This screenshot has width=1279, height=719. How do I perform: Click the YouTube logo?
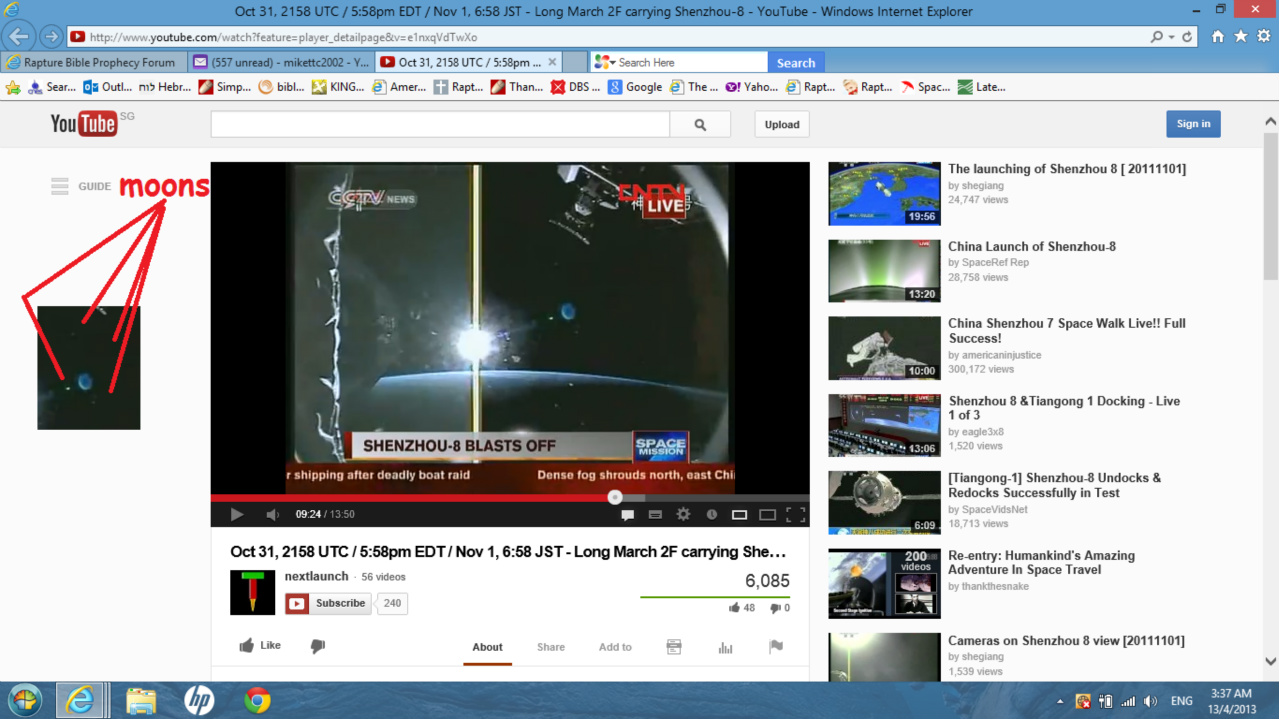pyautogui.click(x=84, y=123)
